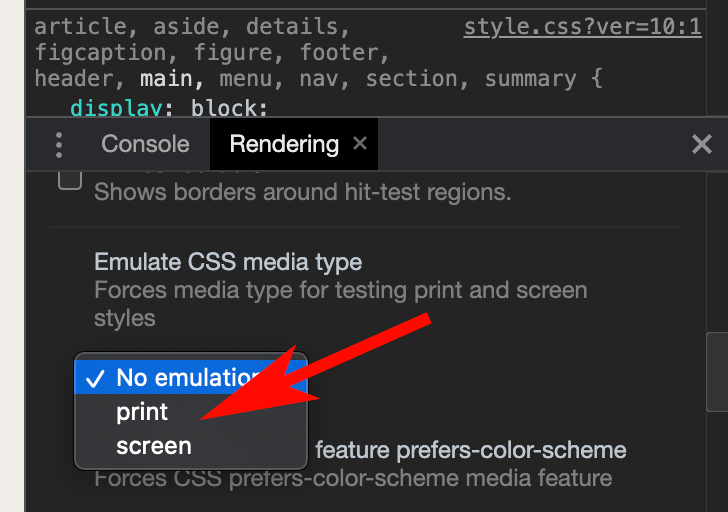Open the style.css?ver=10:1 source link
728x512 pixels.
click(583, 27)
